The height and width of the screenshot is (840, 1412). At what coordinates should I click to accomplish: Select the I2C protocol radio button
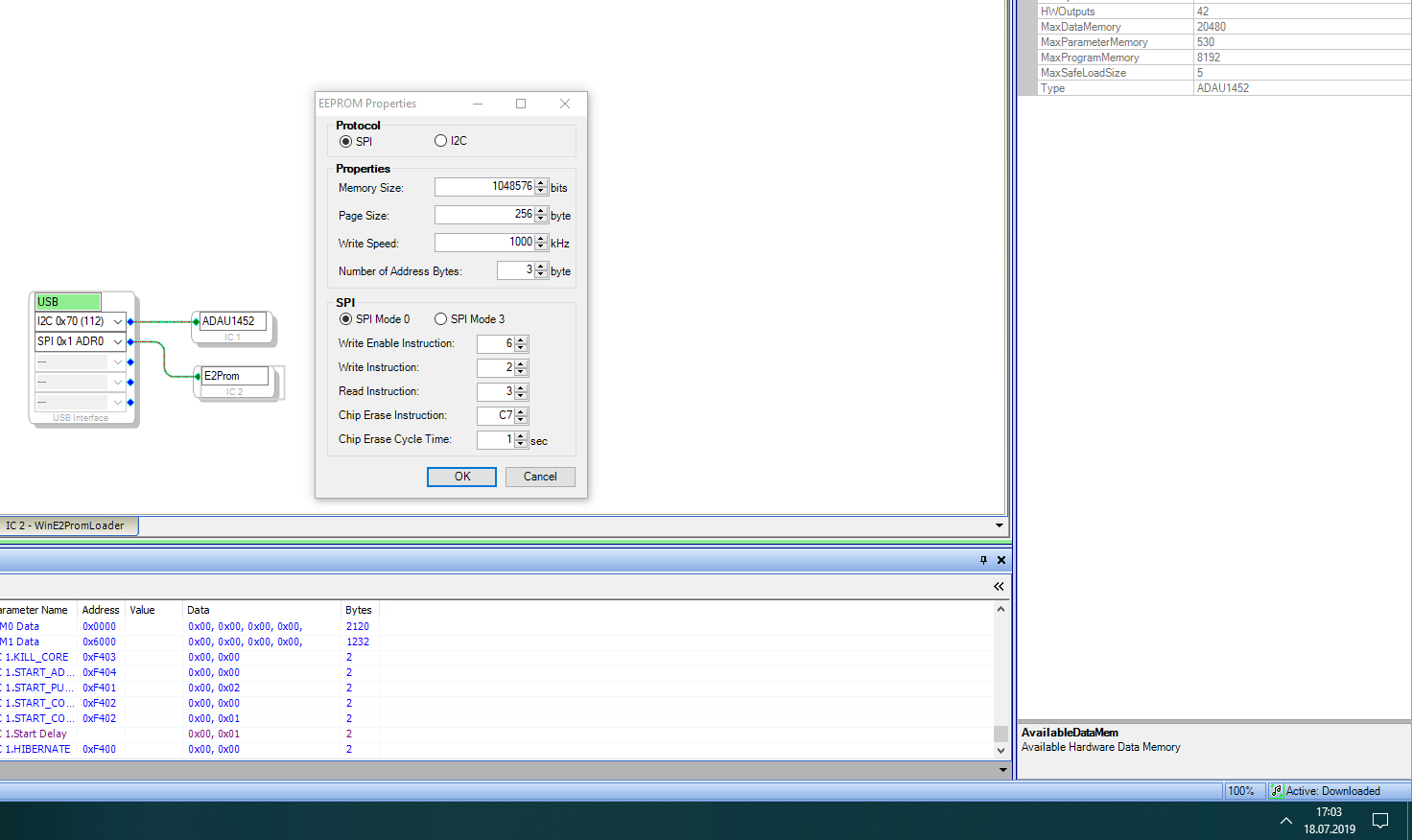pos(440,141)
